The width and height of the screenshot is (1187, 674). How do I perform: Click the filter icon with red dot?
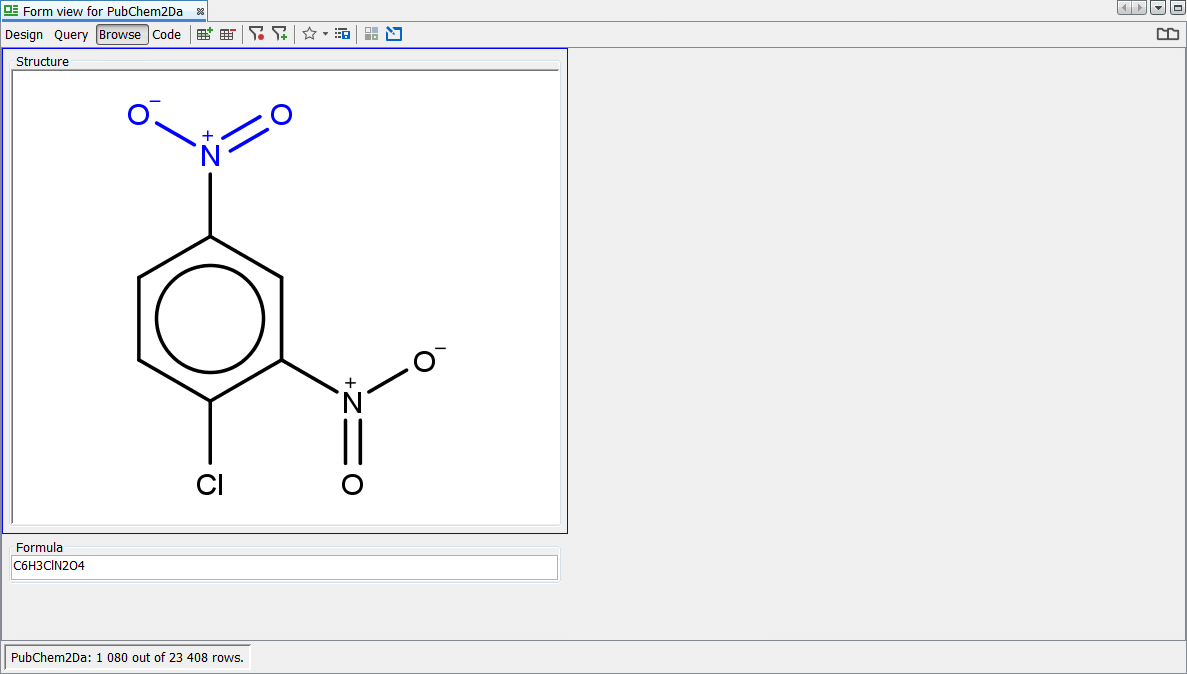tap(256, 34)
